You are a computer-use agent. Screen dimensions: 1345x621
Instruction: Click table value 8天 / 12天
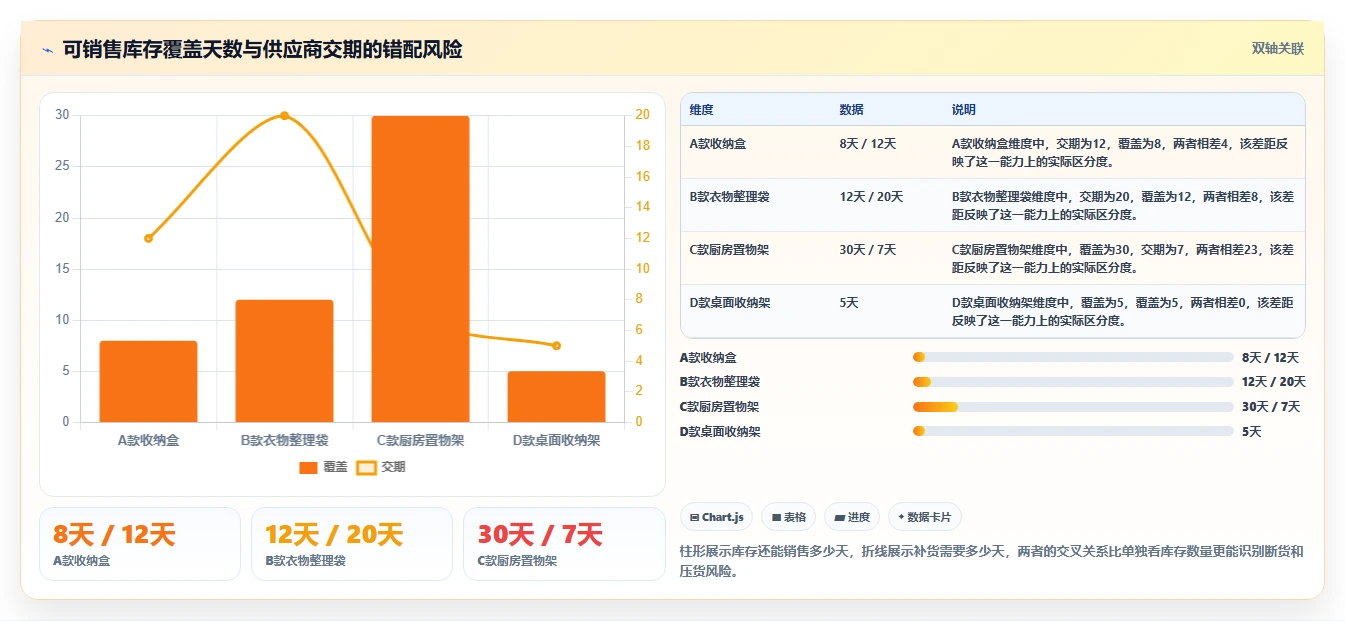pos(867,143)
